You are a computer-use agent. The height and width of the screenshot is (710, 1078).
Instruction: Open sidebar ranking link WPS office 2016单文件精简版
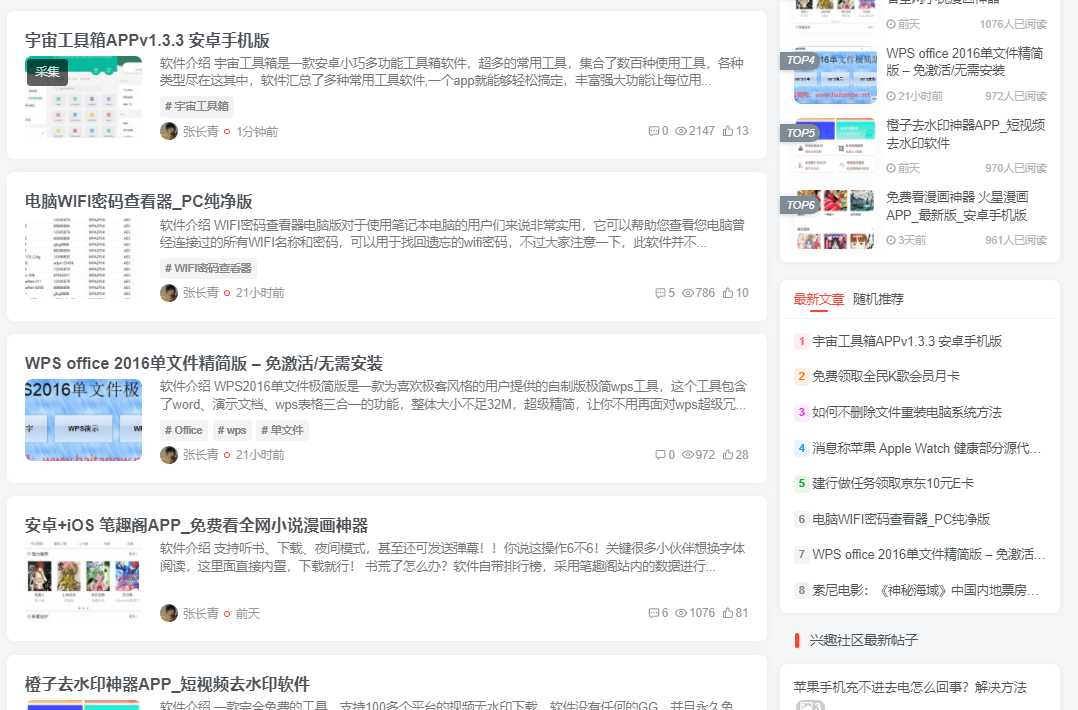[x=965, y=62]
